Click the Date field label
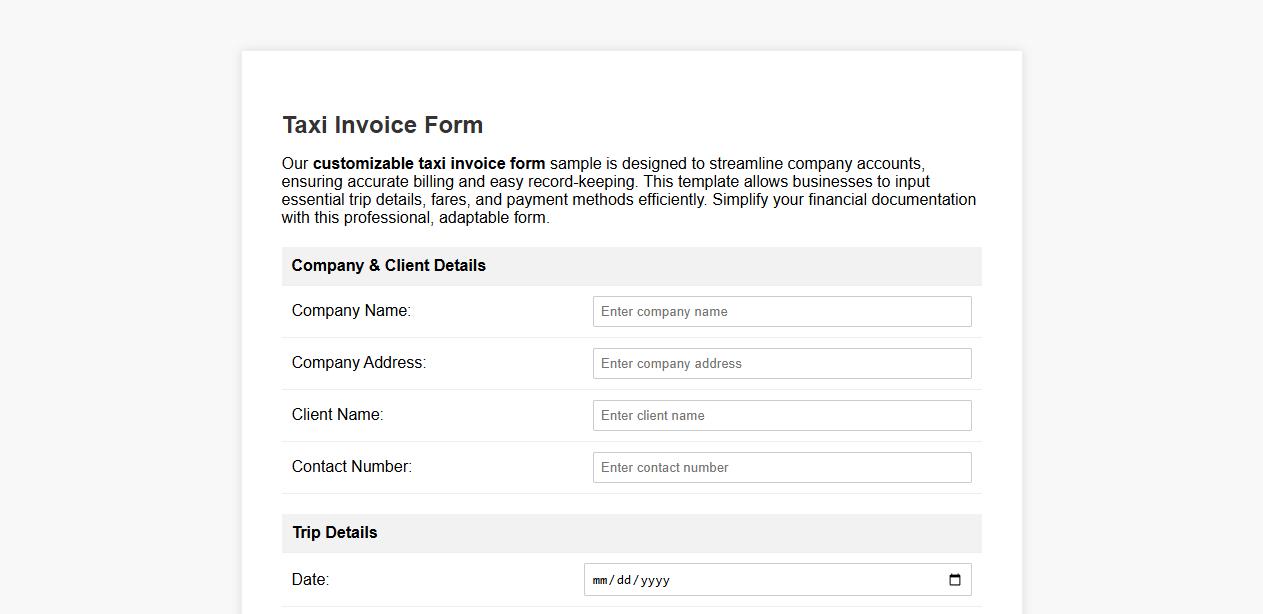The height and width of the screenshot is (614, 1263). click(310, 579)
